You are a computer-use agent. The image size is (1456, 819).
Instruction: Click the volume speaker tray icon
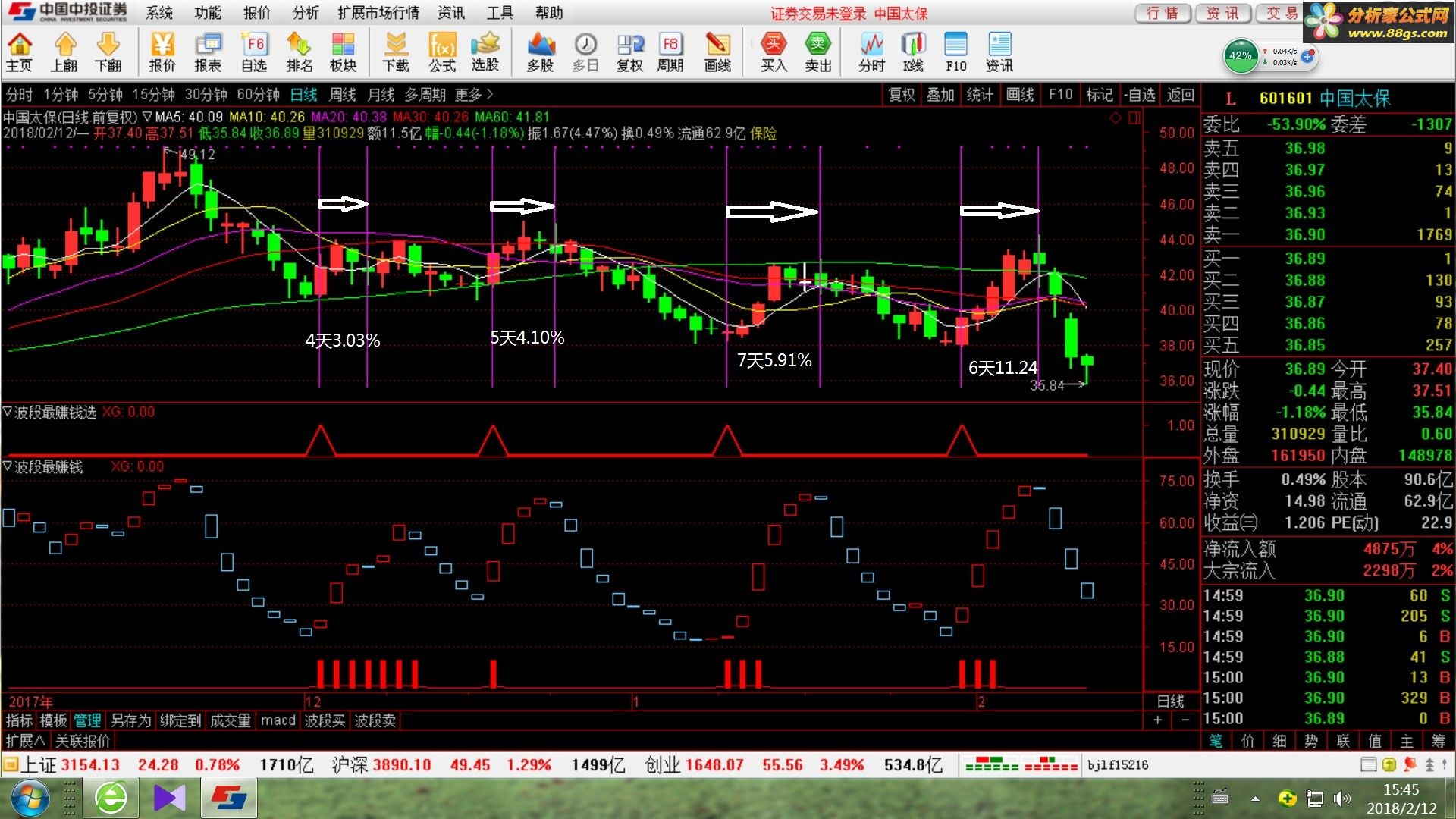click(x=1341, y=799)
